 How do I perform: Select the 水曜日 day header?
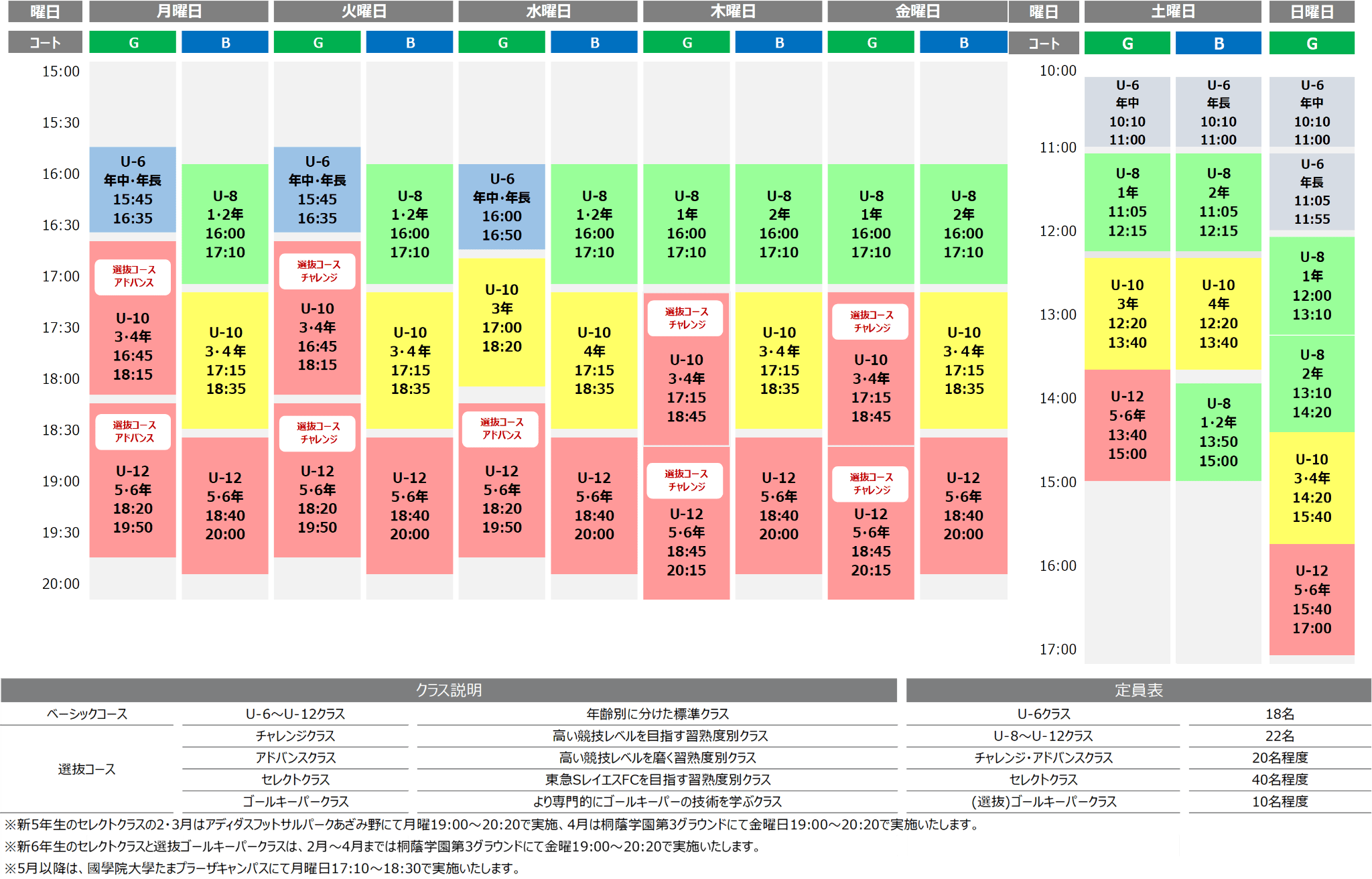pyautogui.click(x=547, y=11)
